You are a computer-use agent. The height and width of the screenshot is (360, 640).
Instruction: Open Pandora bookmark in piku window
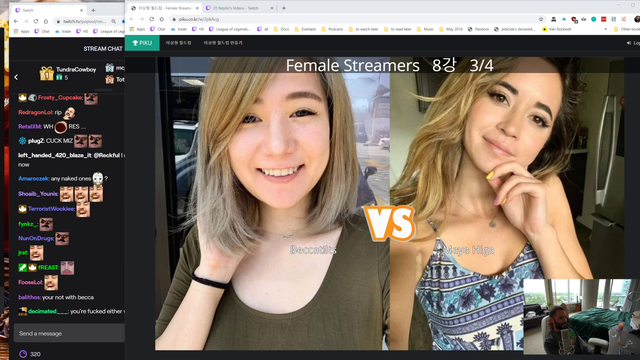click(x=478, y=29)
